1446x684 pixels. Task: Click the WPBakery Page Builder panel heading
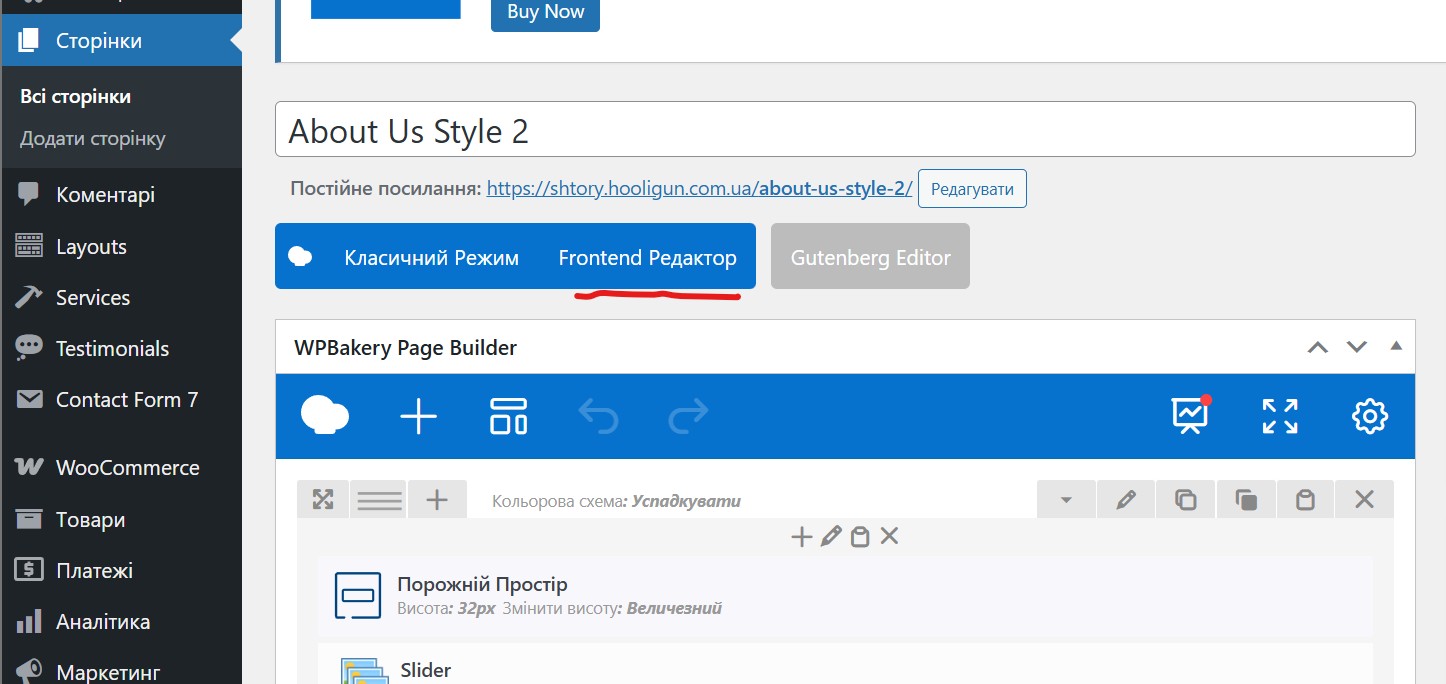pyautogui.click(x=405, y=348)
